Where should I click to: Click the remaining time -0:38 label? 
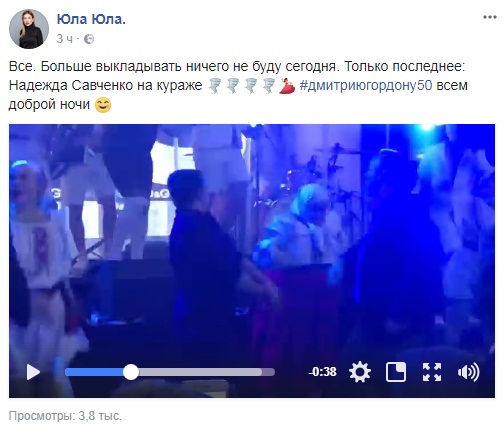coord(322,372)
